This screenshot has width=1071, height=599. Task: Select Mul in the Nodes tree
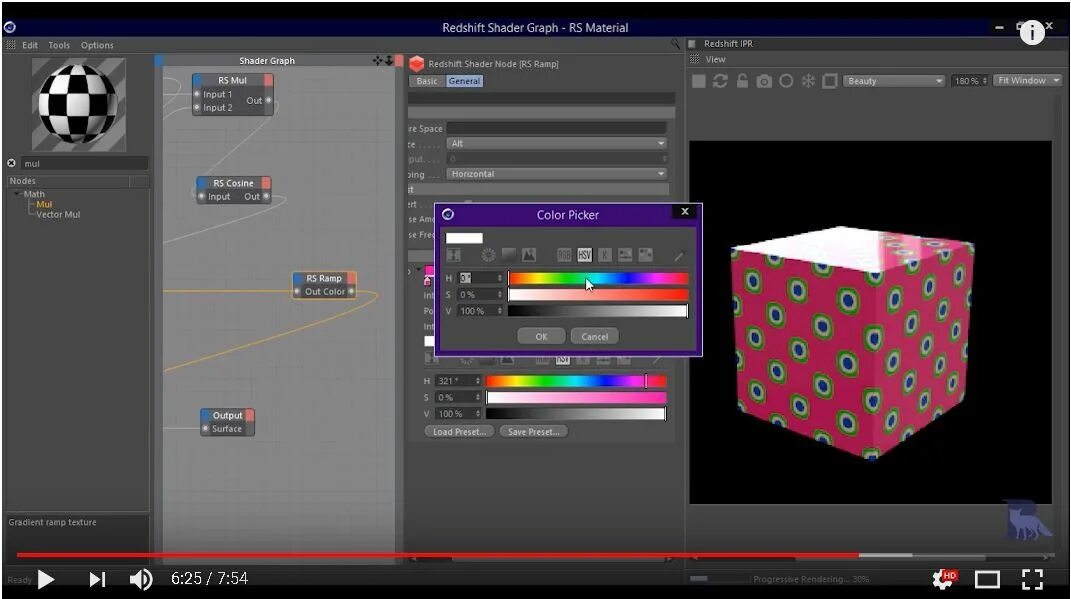pyautogui.click(x=44, y=204)
